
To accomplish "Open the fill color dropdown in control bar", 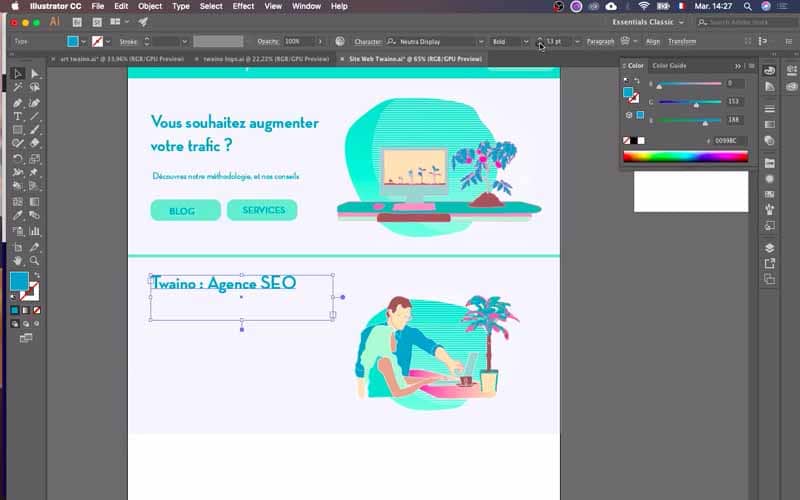I will click(83, 42).
